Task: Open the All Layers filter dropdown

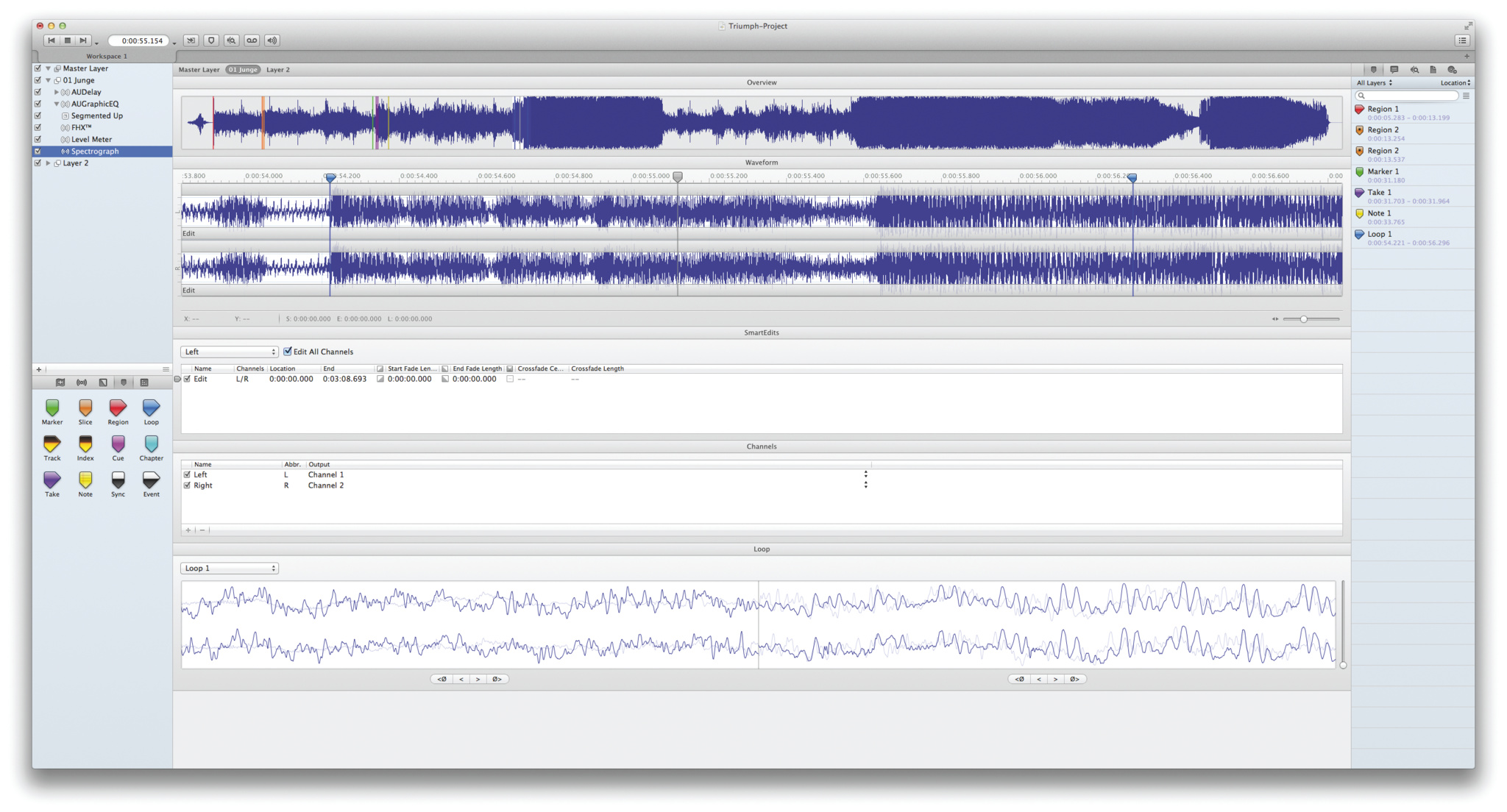Action: click(1374, 83)
